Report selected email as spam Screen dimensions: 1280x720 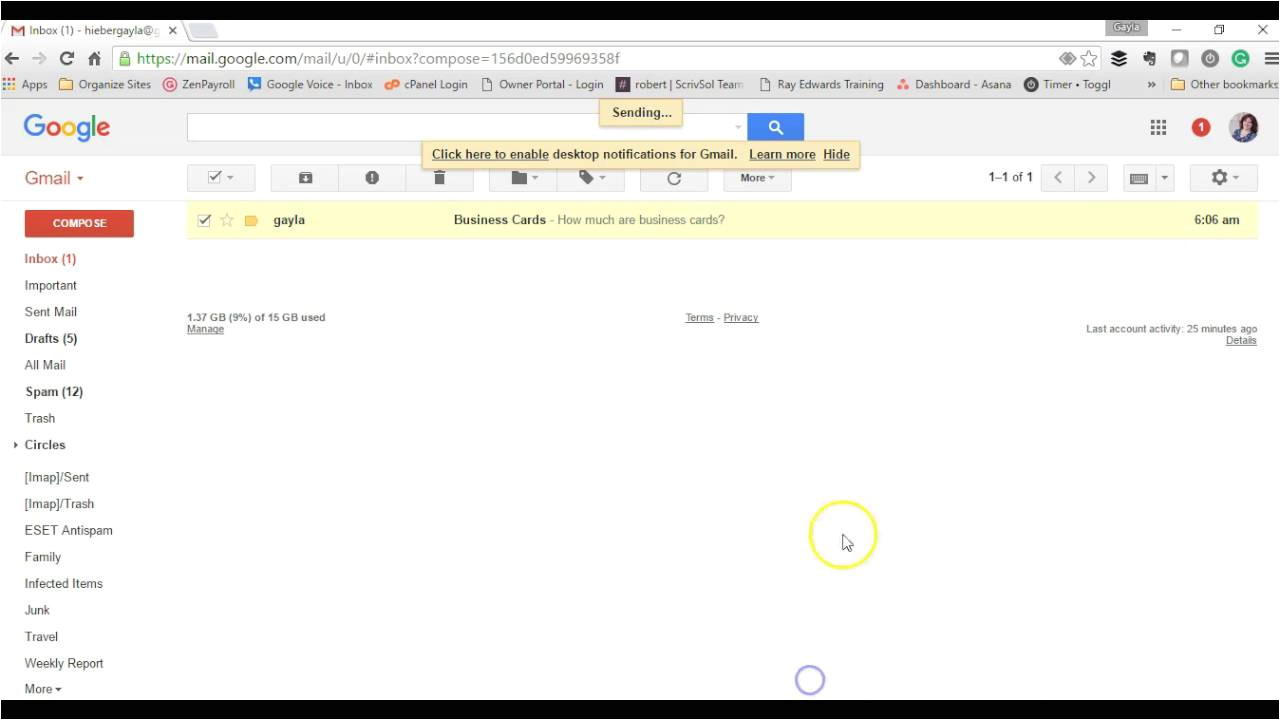(372, 178)
